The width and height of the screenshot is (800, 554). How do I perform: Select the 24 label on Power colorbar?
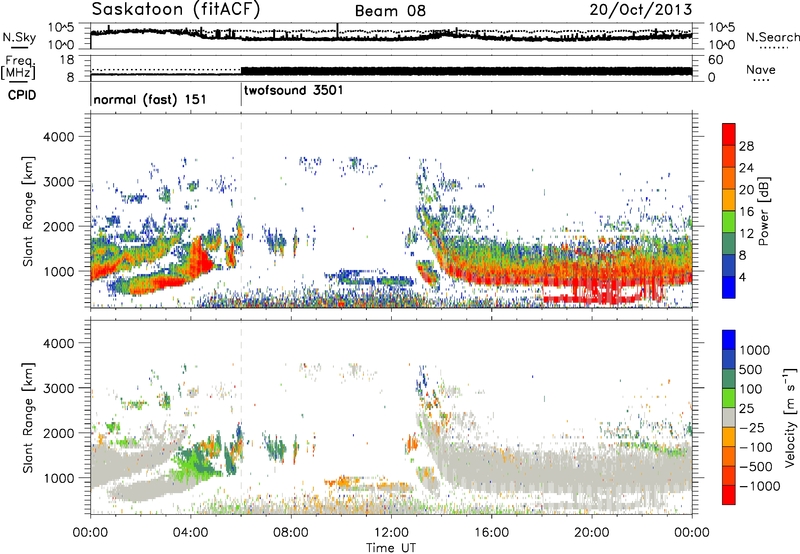click(746, 168)
